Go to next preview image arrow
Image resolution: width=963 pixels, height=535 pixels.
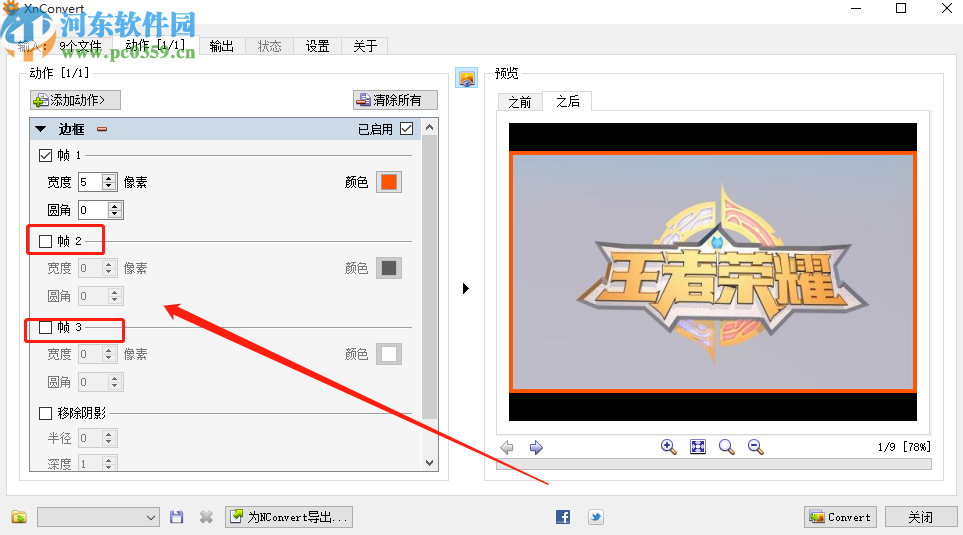(x=536, y=447)
